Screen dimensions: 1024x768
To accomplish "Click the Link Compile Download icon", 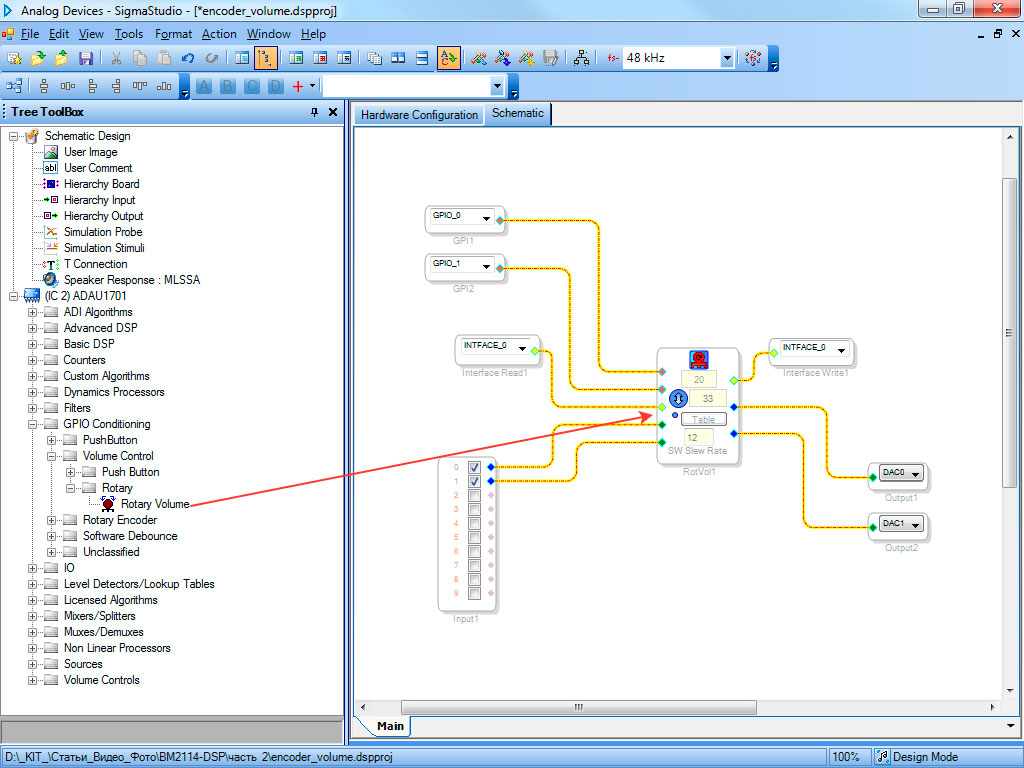I will tap(479, 58).
